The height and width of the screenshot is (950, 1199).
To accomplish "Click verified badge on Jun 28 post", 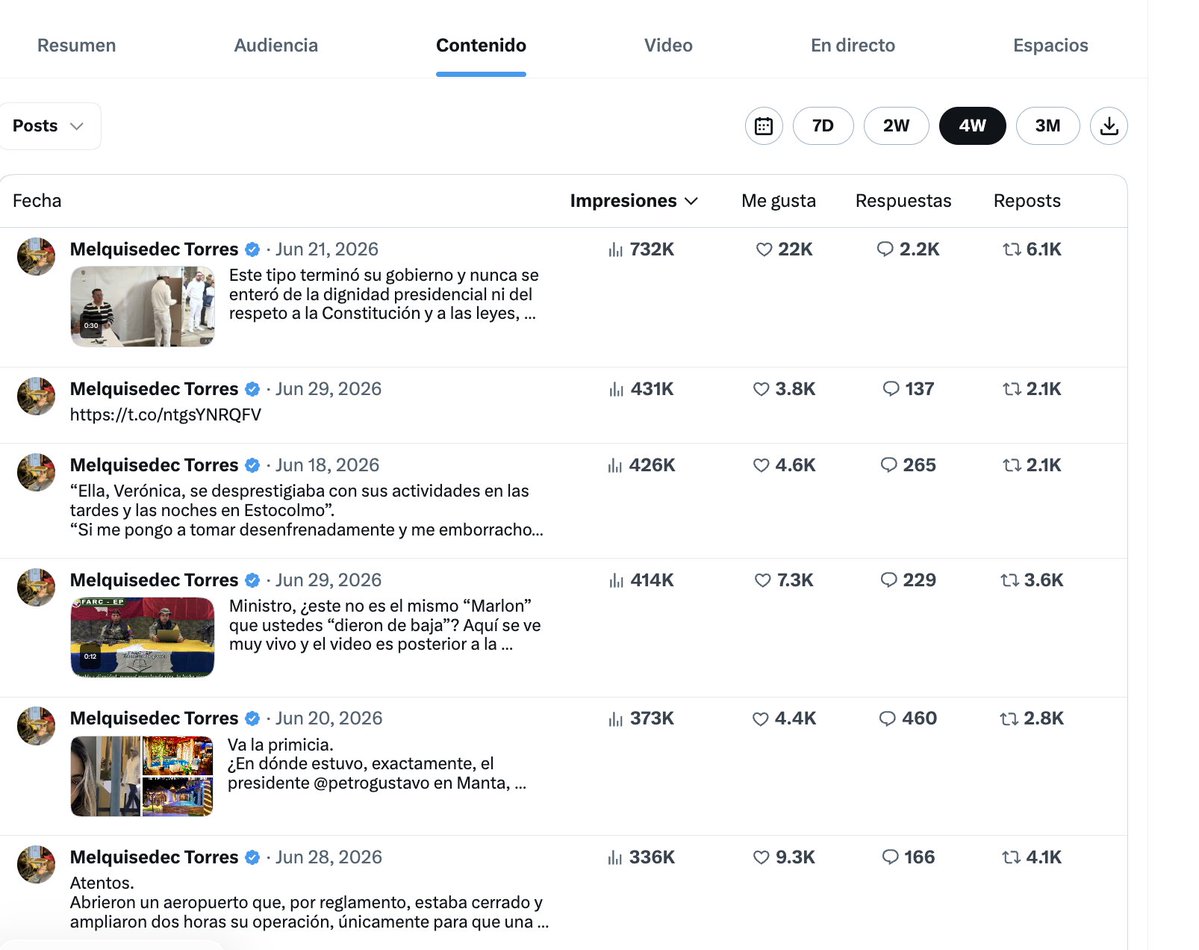I will (252, 857).
